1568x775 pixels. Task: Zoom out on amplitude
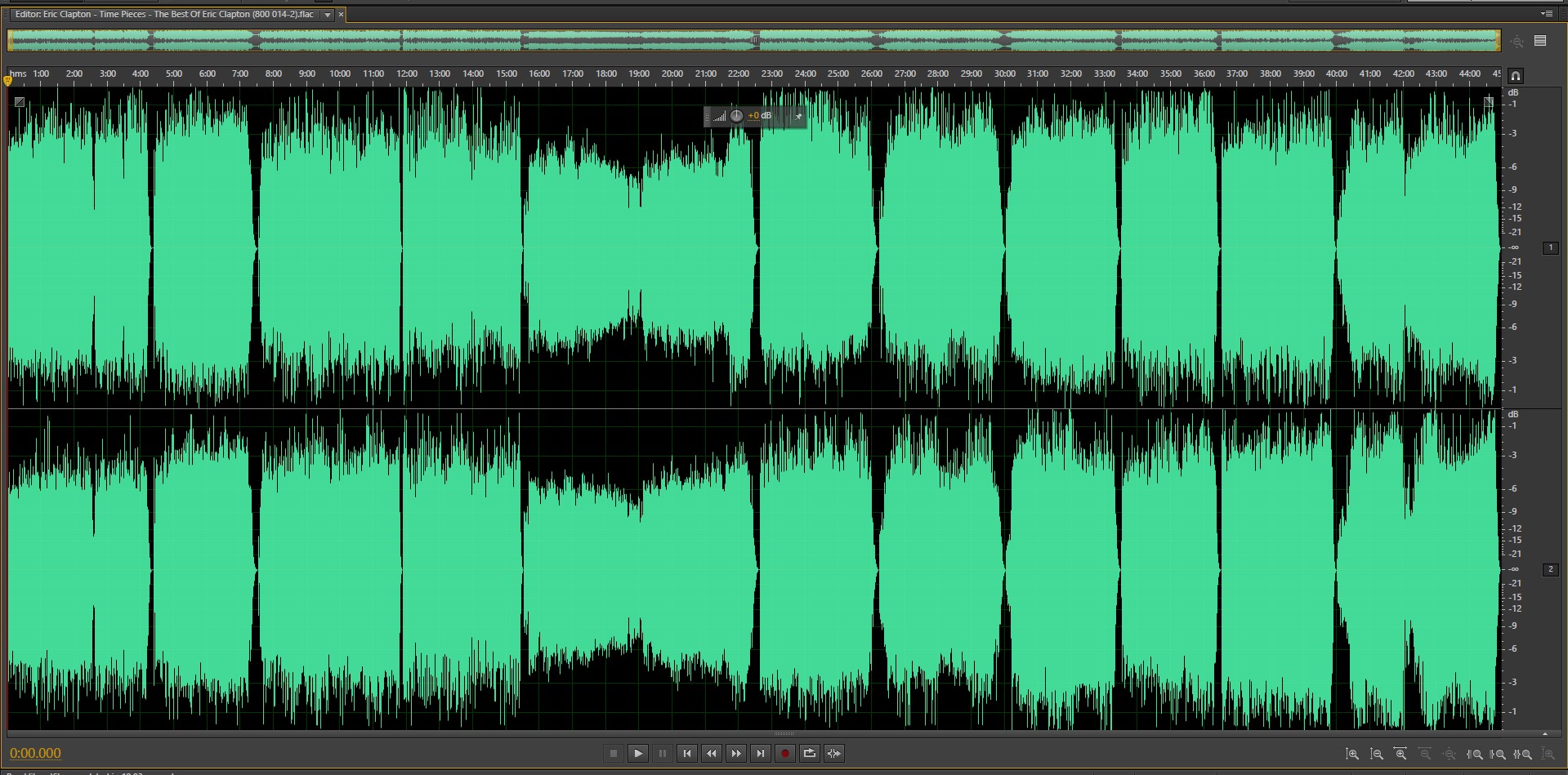pyautogui.click(x=1376, y=755)
